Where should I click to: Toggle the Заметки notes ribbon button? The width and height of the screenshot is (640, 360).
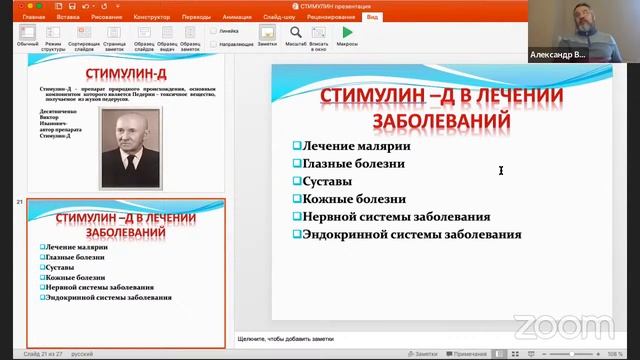[267, 36]
